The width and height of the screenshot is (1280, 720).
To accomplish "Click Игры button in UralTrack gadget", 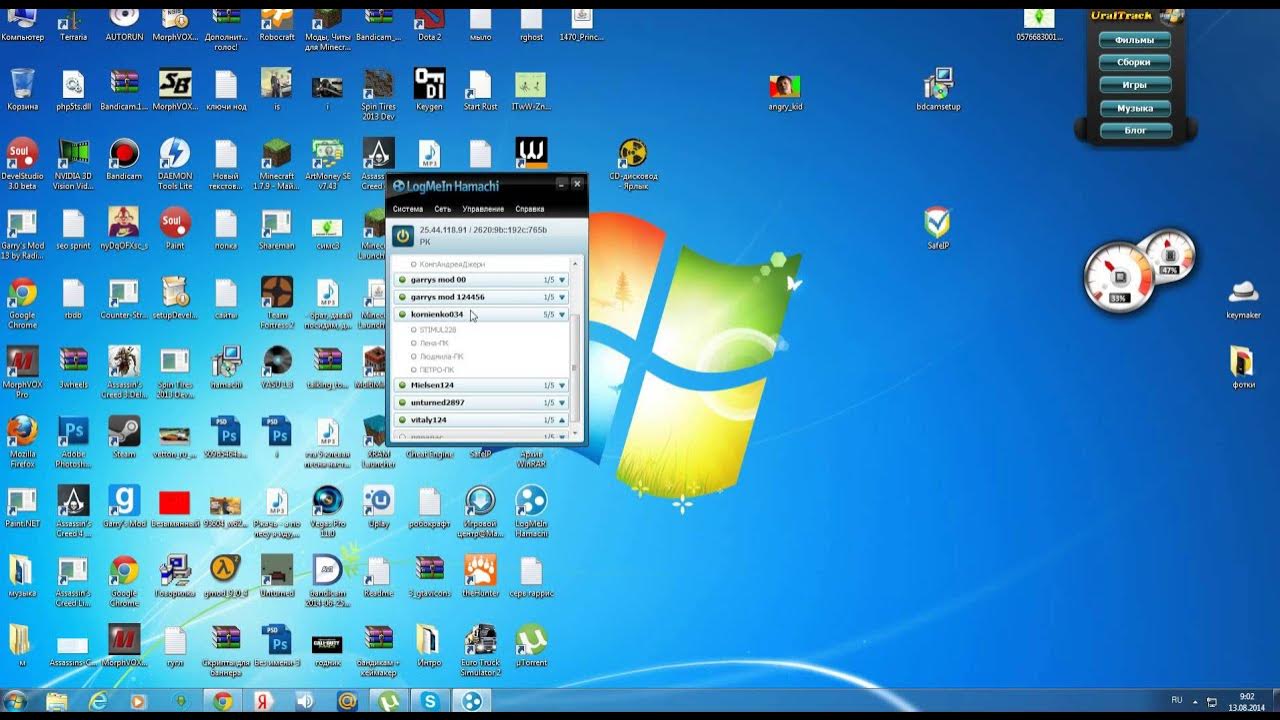I will (x=1135, y=85).
